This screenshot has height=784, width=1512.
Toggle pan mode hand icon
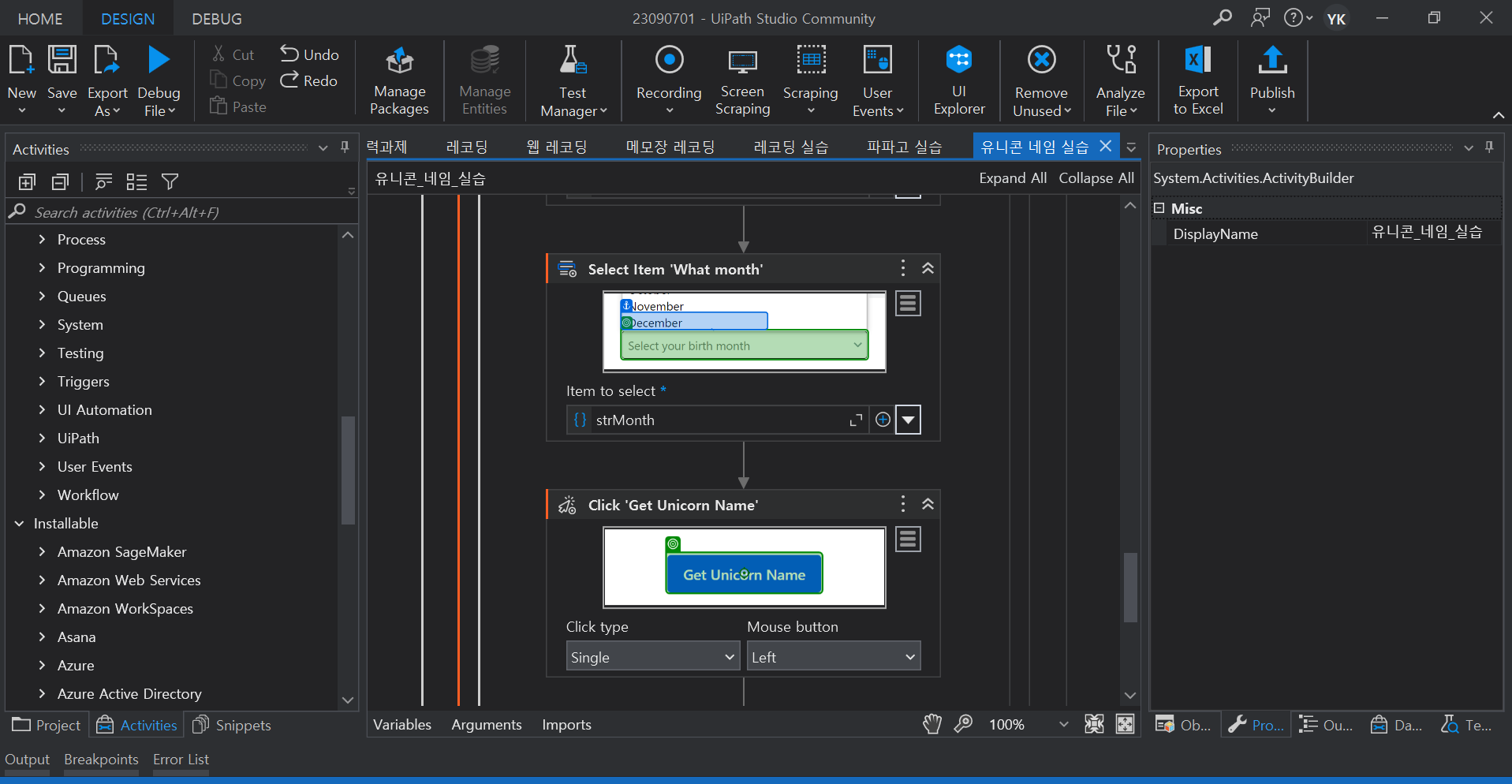pyautogui.click(x=932, y=724)
